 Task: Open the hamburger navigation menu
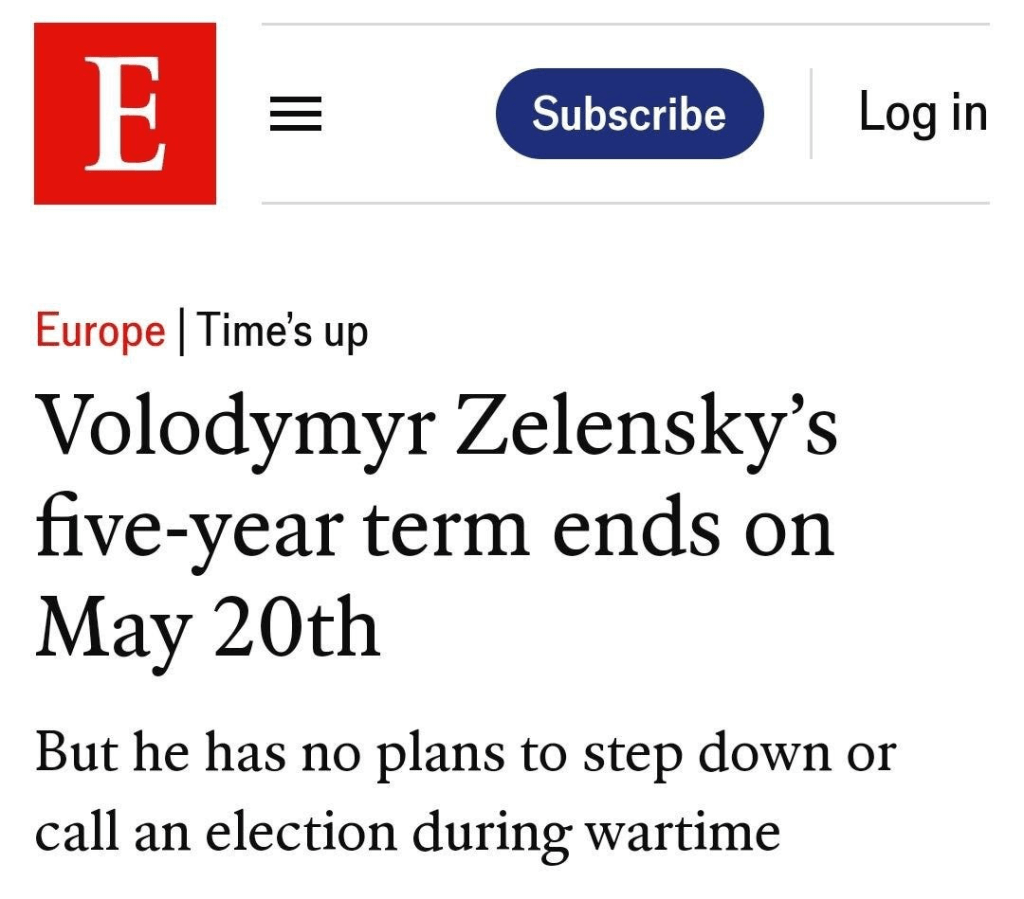296,116
